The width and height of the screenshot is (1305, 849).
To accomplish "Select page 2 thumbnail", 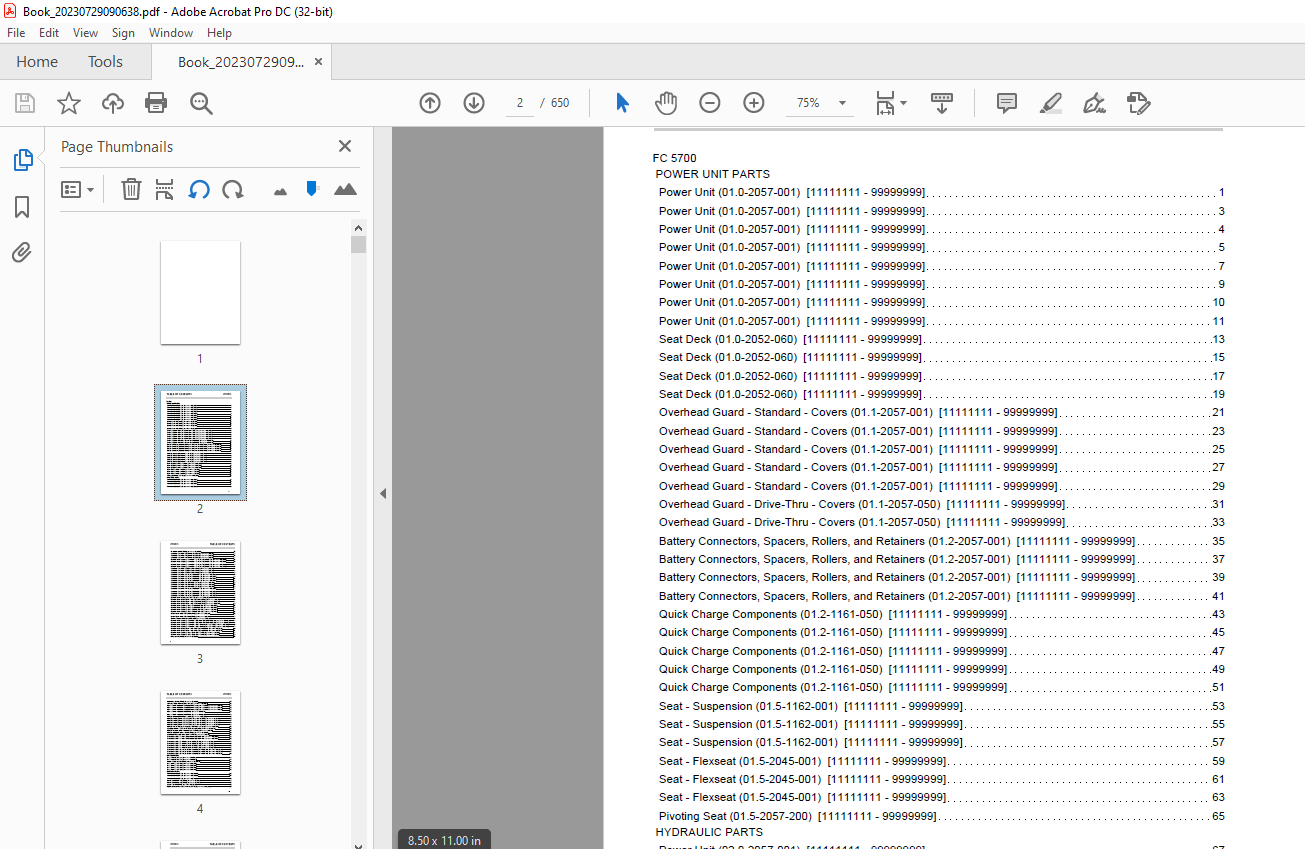I will click(x=200, y=442).
